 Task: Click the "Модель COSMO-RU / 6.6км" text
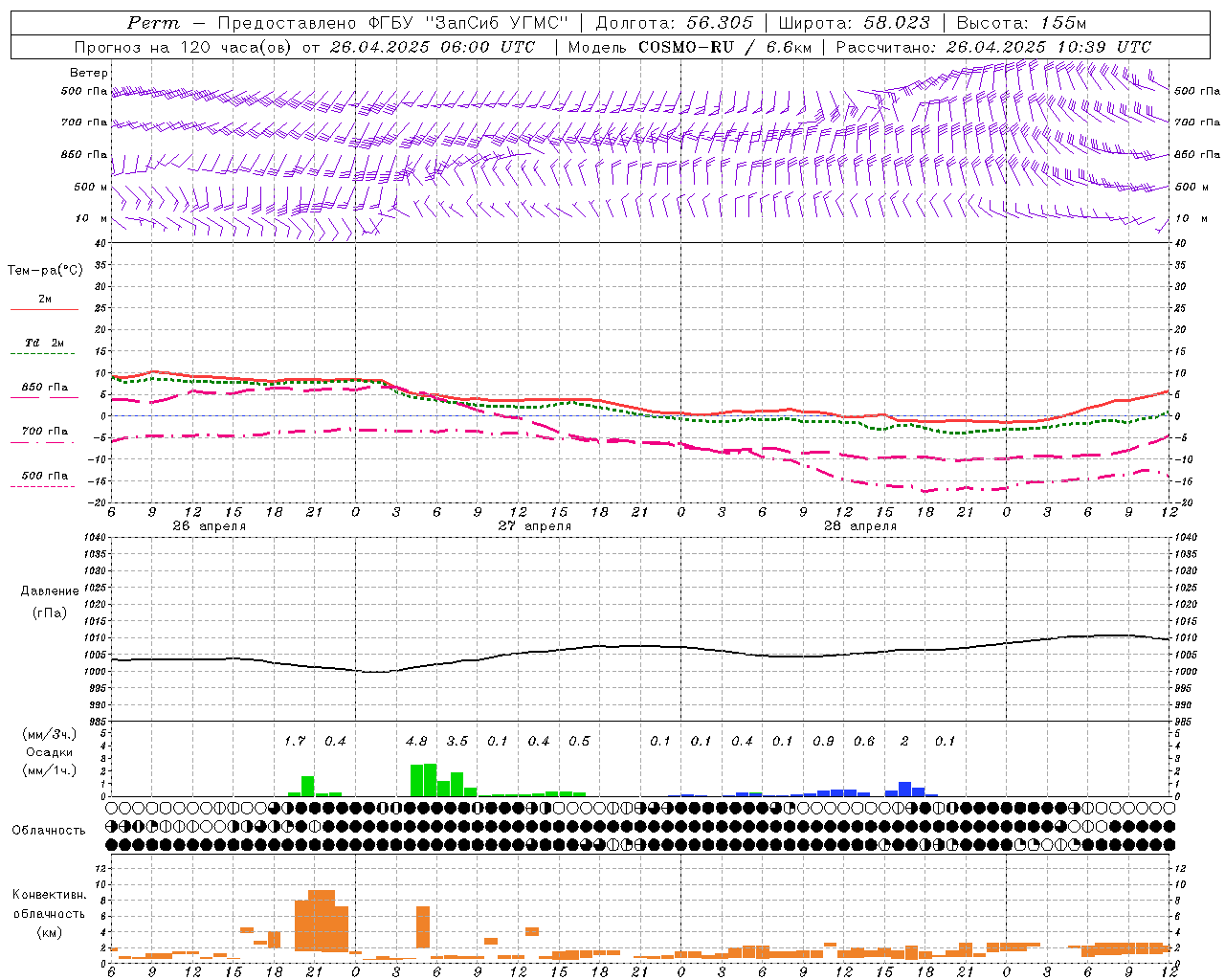[689, 47]
